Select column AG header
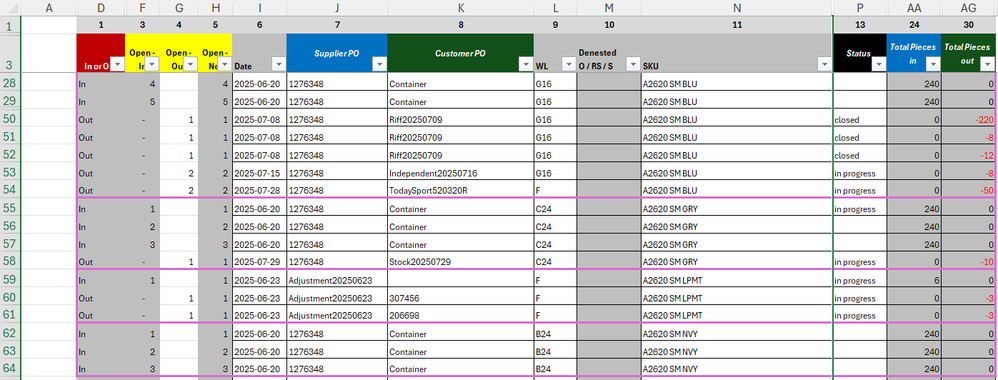The image size is (998, 380). [x=969, y=8]
